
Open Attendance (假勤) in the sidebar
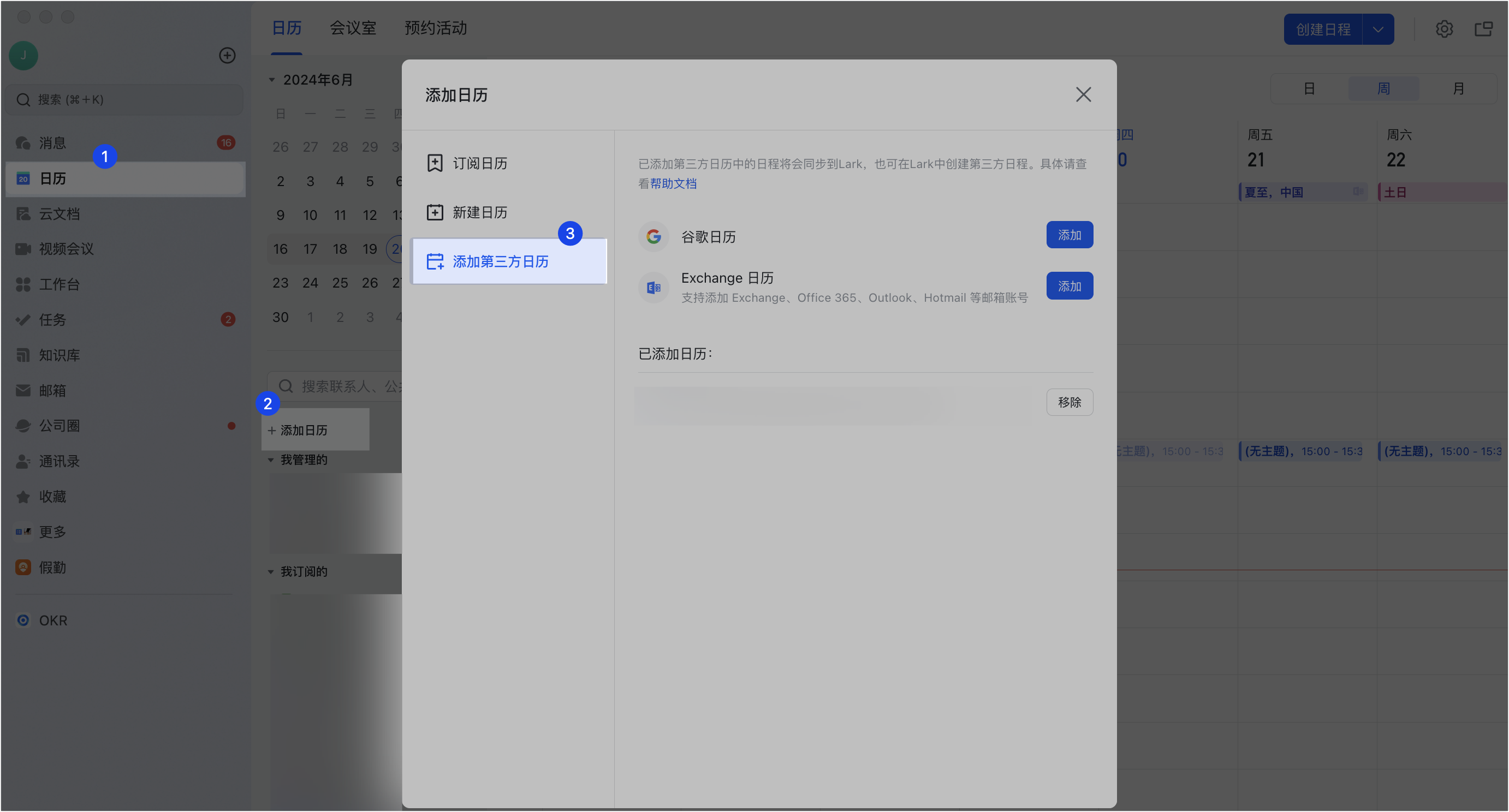[125, 568]
